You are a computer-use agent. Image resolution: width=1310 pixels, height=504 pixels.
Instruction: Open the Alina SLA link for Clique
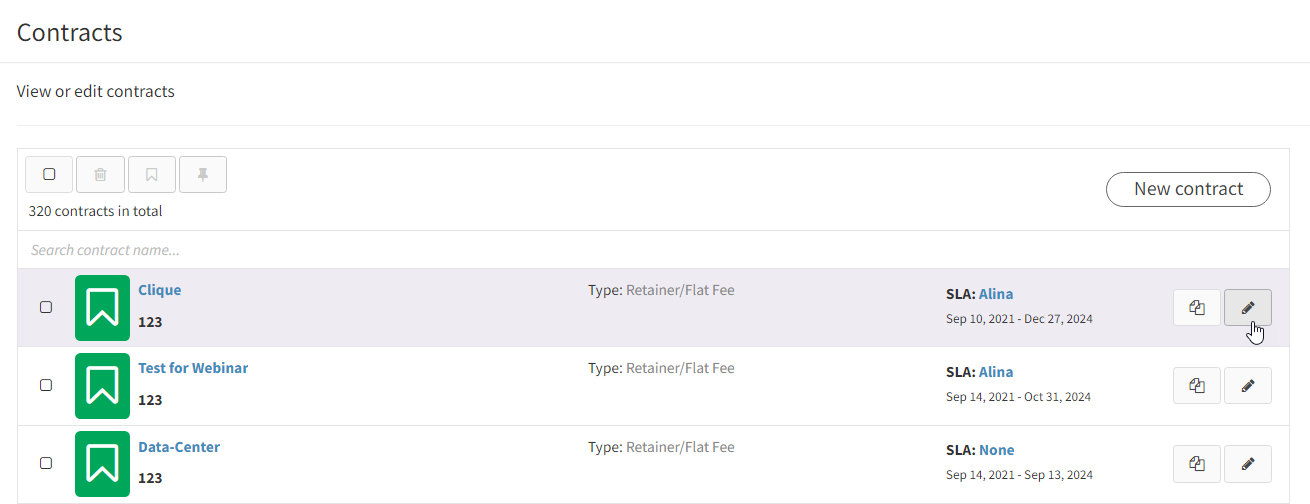[996, 294]
